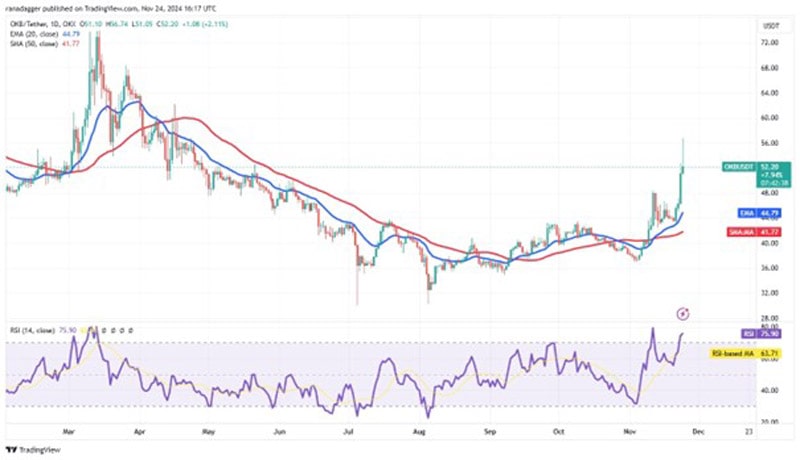Click the 56.00 price axis label
The width and height of the screenshot is (800, 460).
(x=769, y=143)
